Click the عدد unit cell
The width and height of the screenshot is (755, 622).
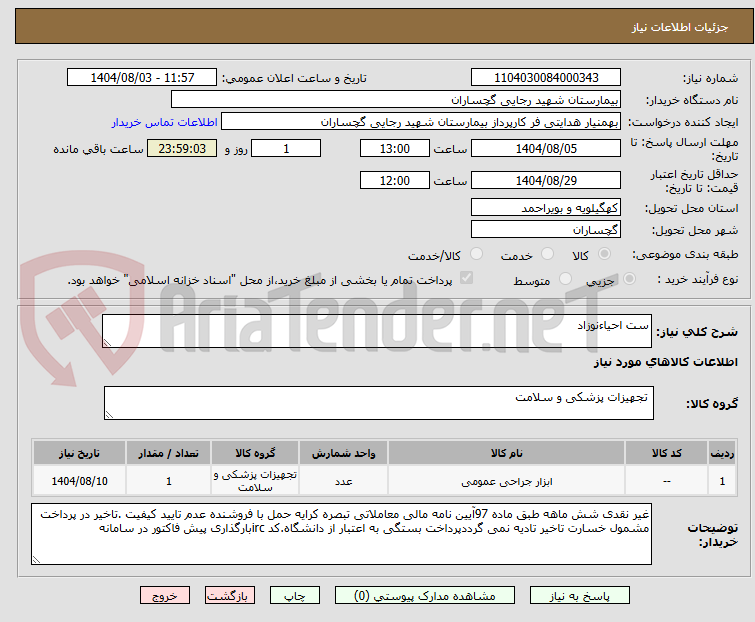(343, 481)
